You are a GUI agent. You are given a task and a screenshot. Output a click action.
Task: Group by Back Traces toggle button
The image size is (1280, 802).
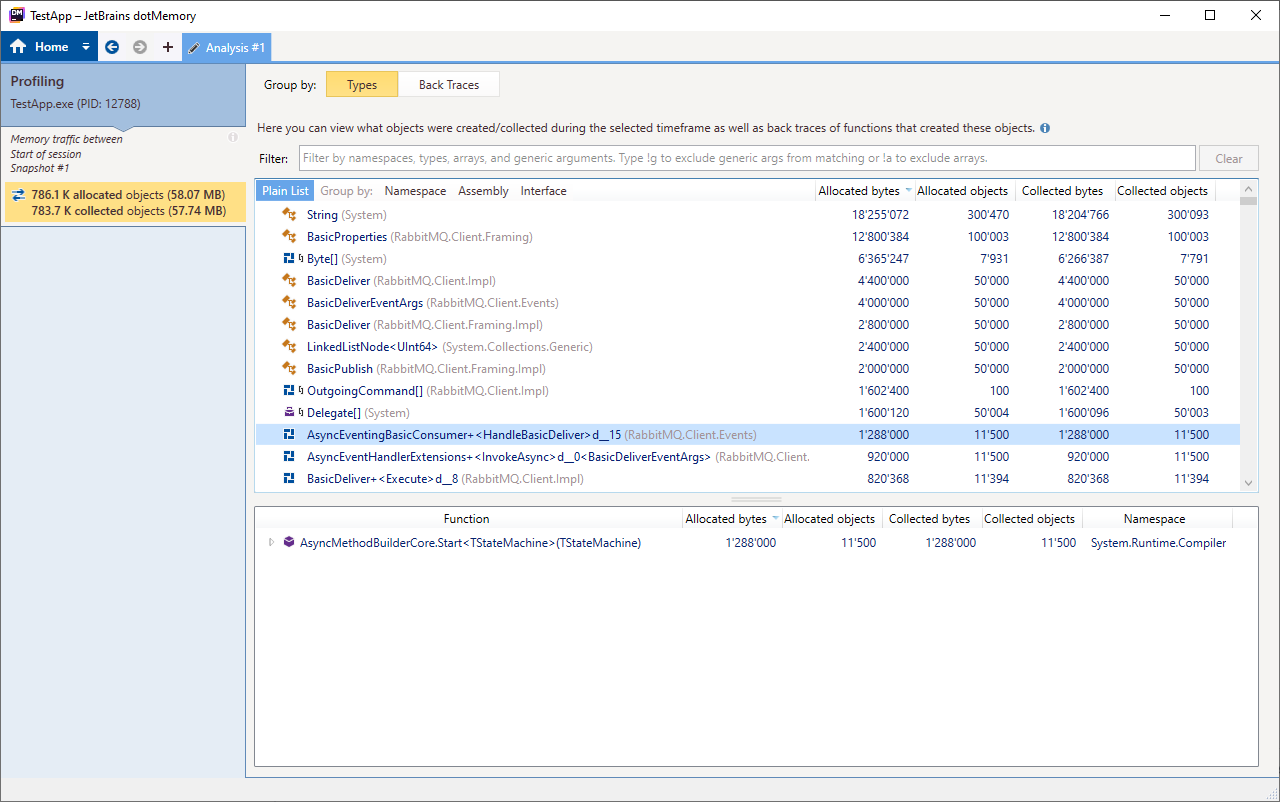(449, 85)
